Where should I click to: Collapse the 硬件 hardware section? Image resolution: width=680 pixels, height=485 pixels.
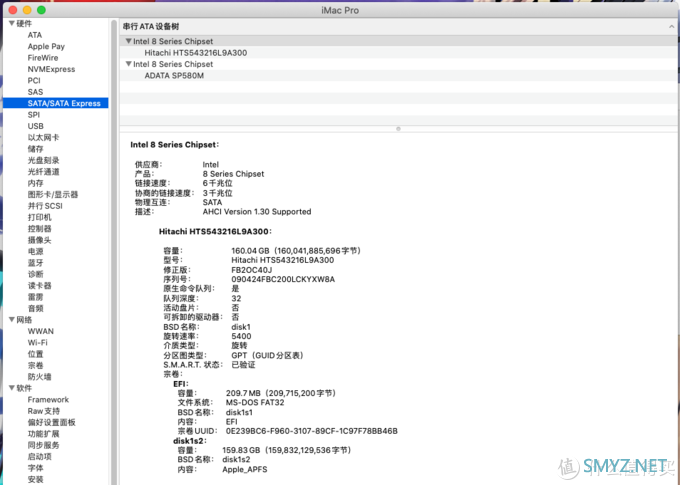[x=12, y=23]
